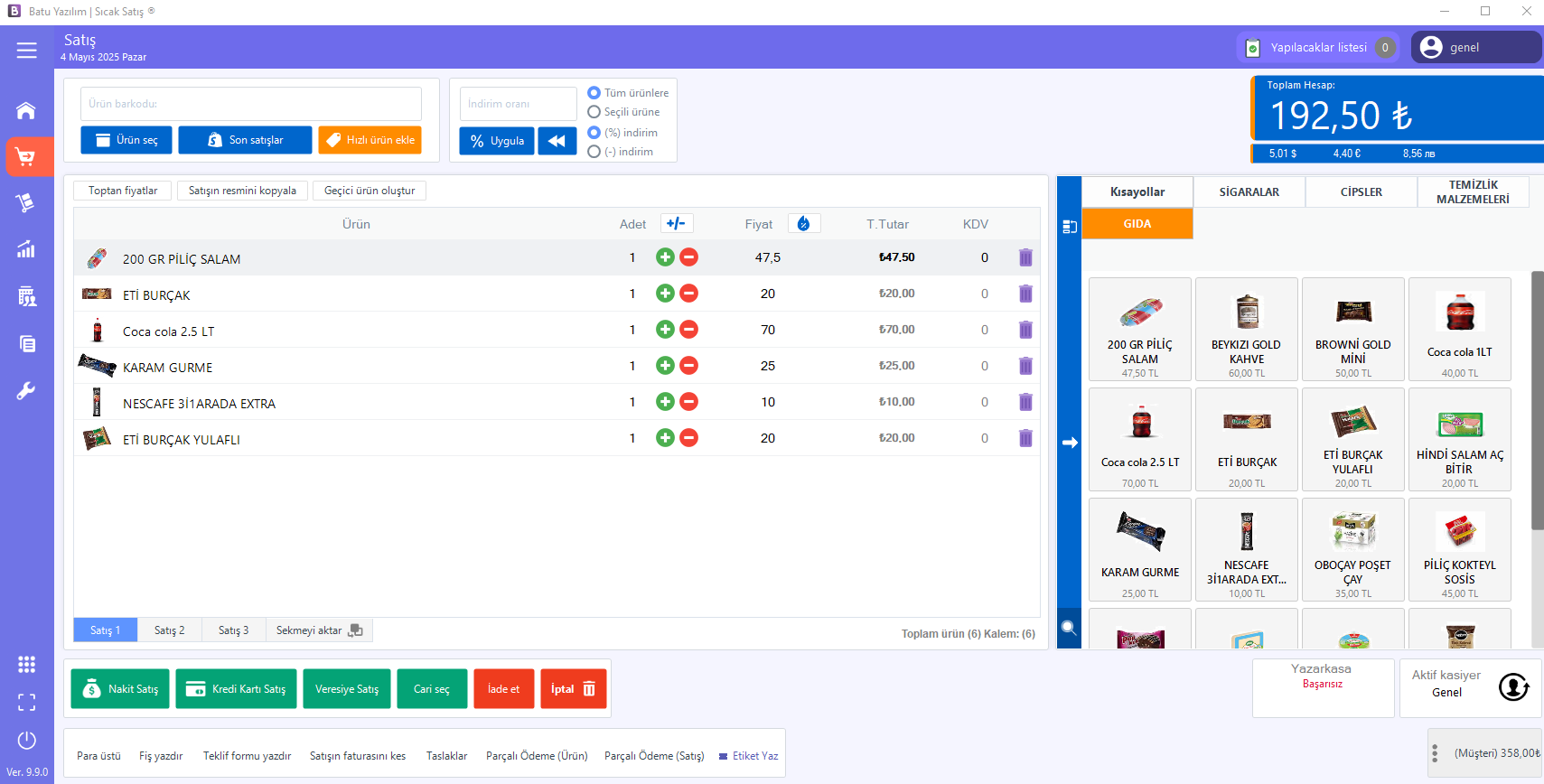Click Etiket Yaz link
The width and height of the screenshot is (1544, 784).
749,756
